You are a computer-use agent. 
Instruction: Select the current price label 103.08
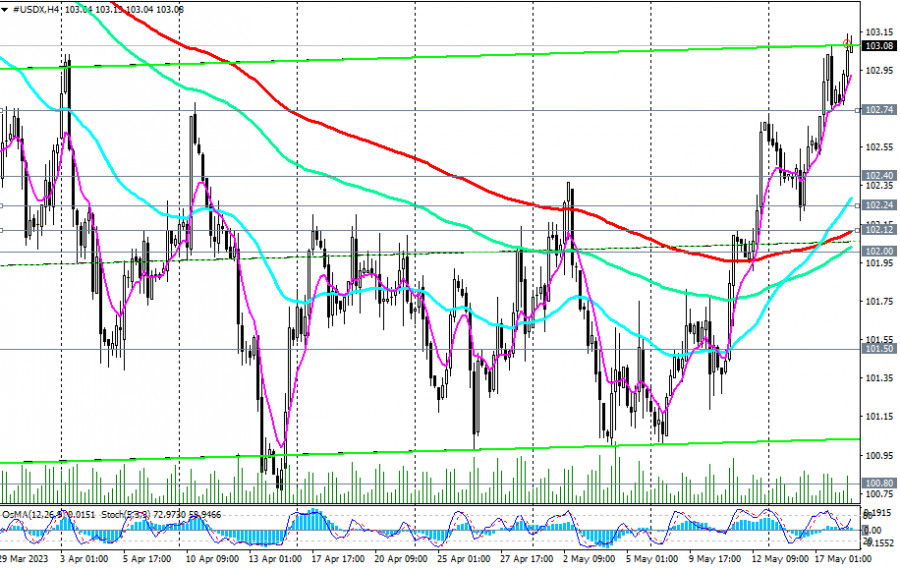click(879, 46)
